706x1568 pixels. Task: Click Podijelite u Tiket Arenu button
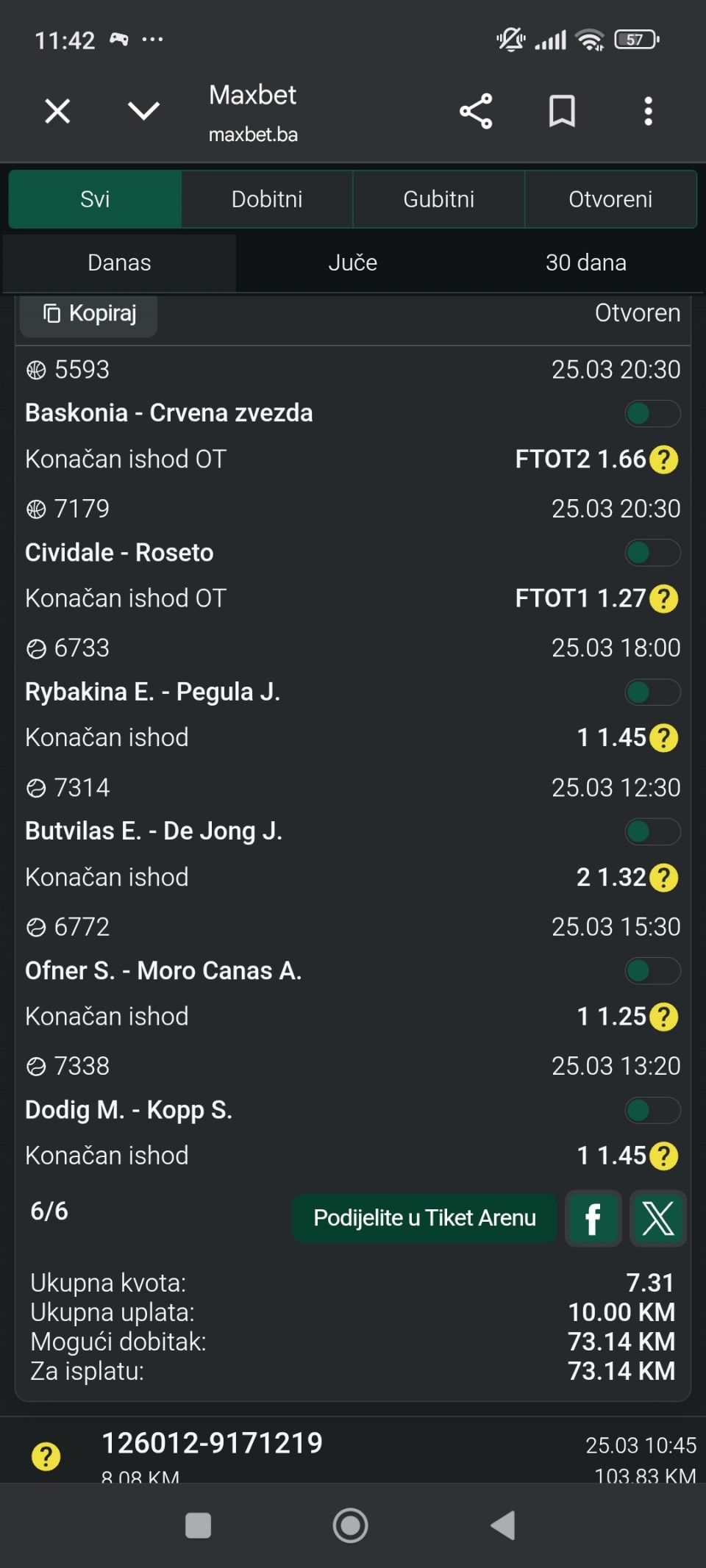[x=424, y=1218]
